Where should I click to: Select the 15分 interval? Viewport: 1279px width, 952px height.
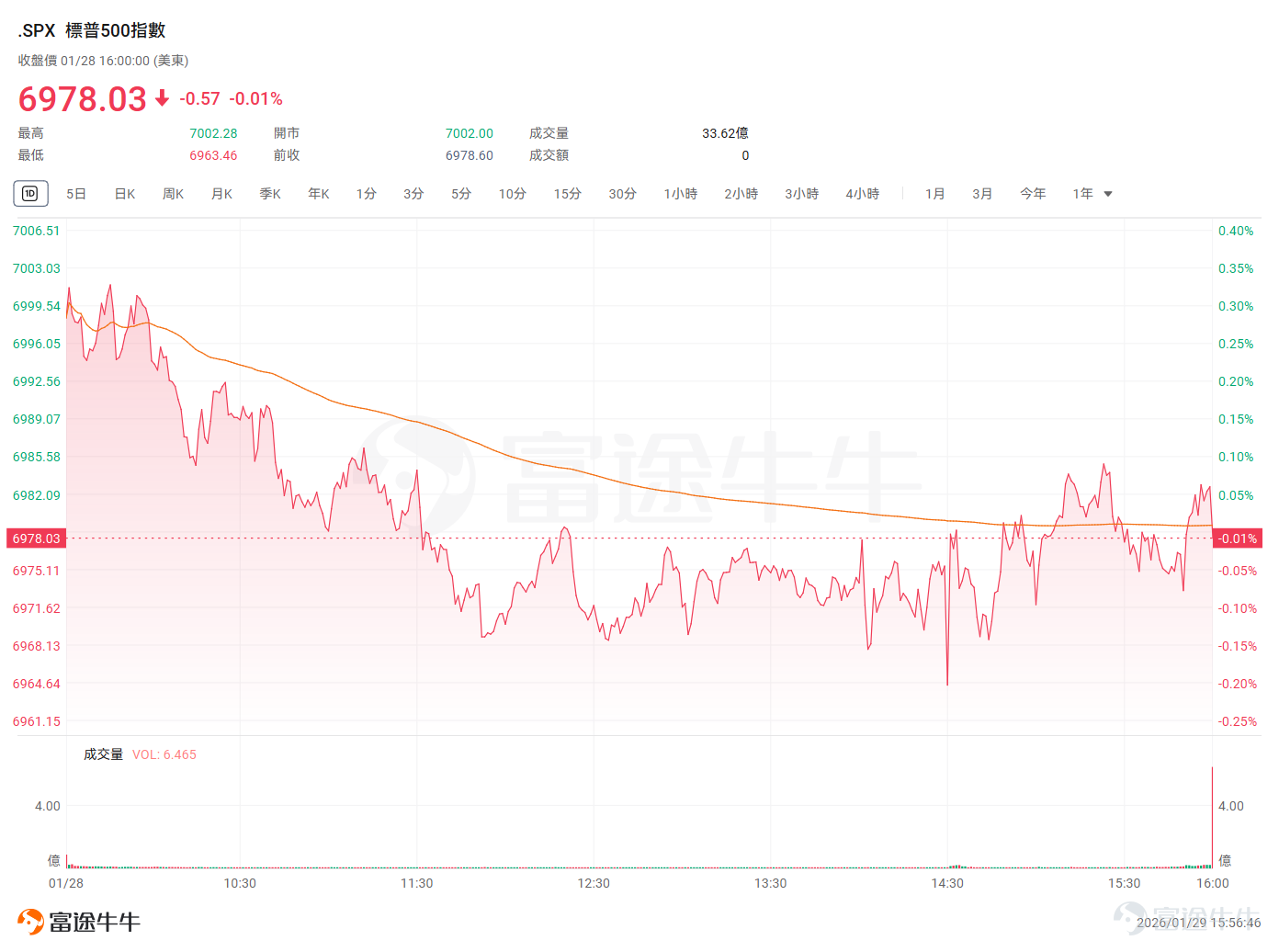pyautogui.click(x=568, y=194)
